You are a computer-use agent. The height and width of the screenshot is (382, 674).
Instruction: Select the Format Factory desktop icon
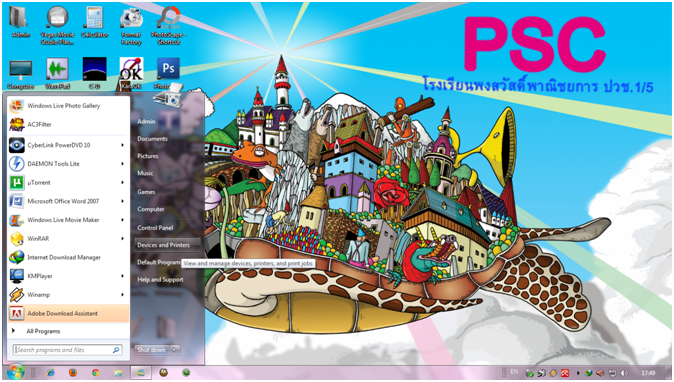tap(131, 26)
